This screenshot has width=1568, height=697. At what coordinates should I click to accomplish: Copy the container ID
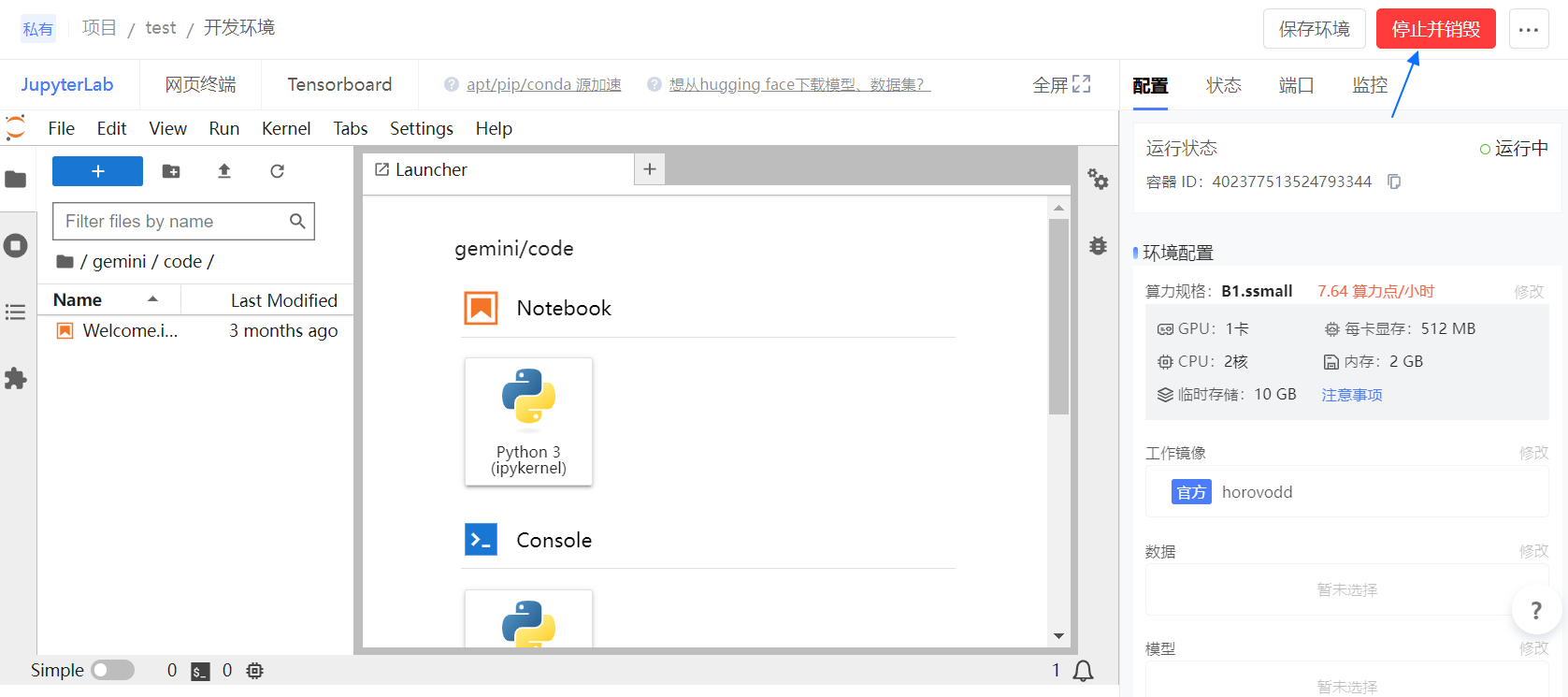point(1394,182)
